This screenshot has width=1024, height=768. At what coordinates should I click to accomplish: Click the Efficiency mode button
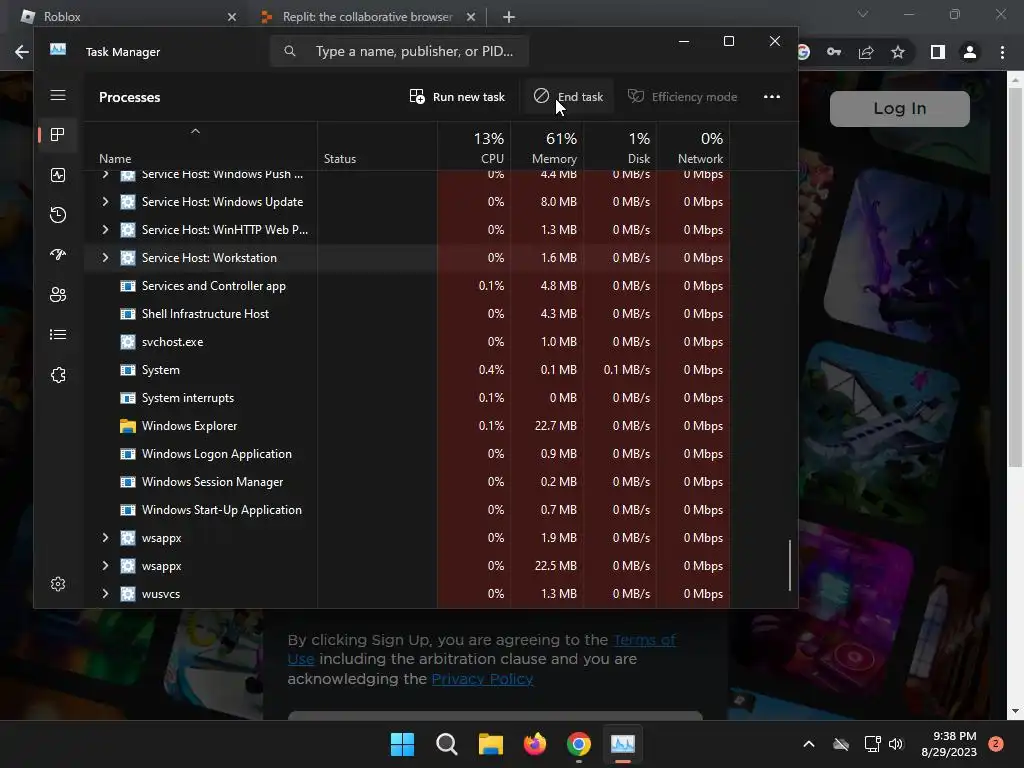coord(682,97)
